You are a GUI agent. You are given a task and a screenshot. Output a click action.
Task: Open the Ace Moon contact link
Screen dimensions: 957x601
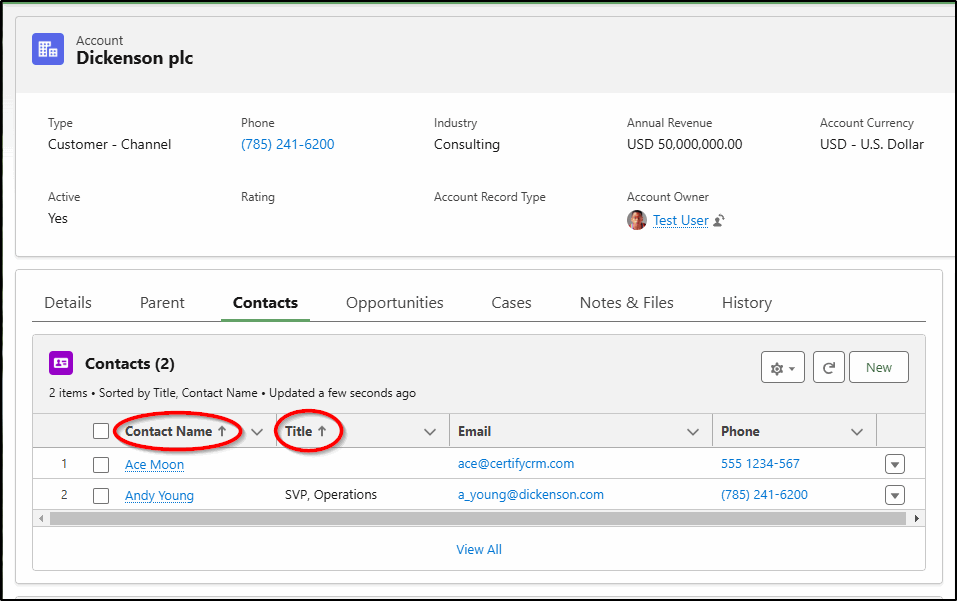(154, 465)
